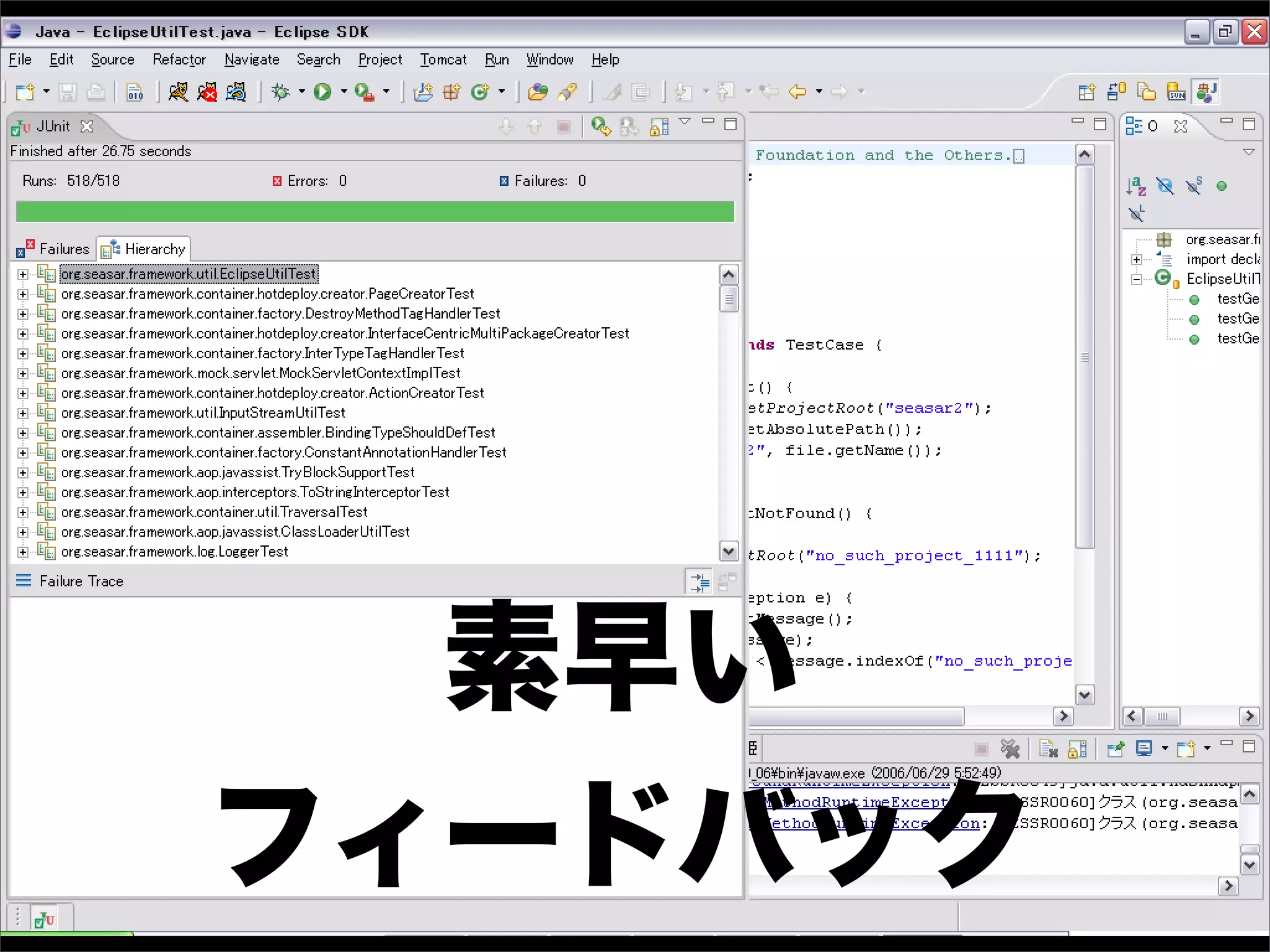Viewport: 1270px width, 952px height.
Task: Open the Run button dropdown arrow
Action: [344, 92]
